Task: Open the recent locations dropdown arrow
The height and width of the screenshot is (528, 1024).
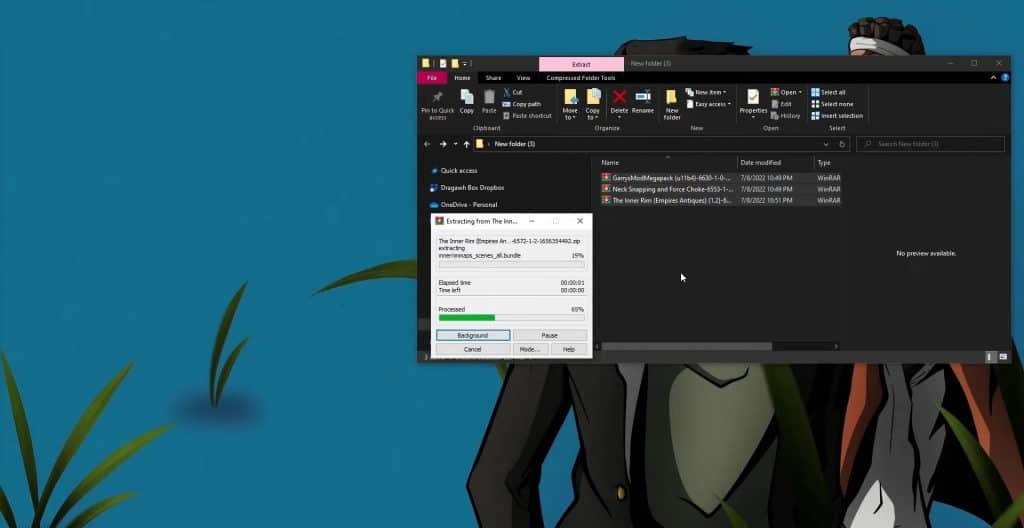Action: click(x=455, y=144)
